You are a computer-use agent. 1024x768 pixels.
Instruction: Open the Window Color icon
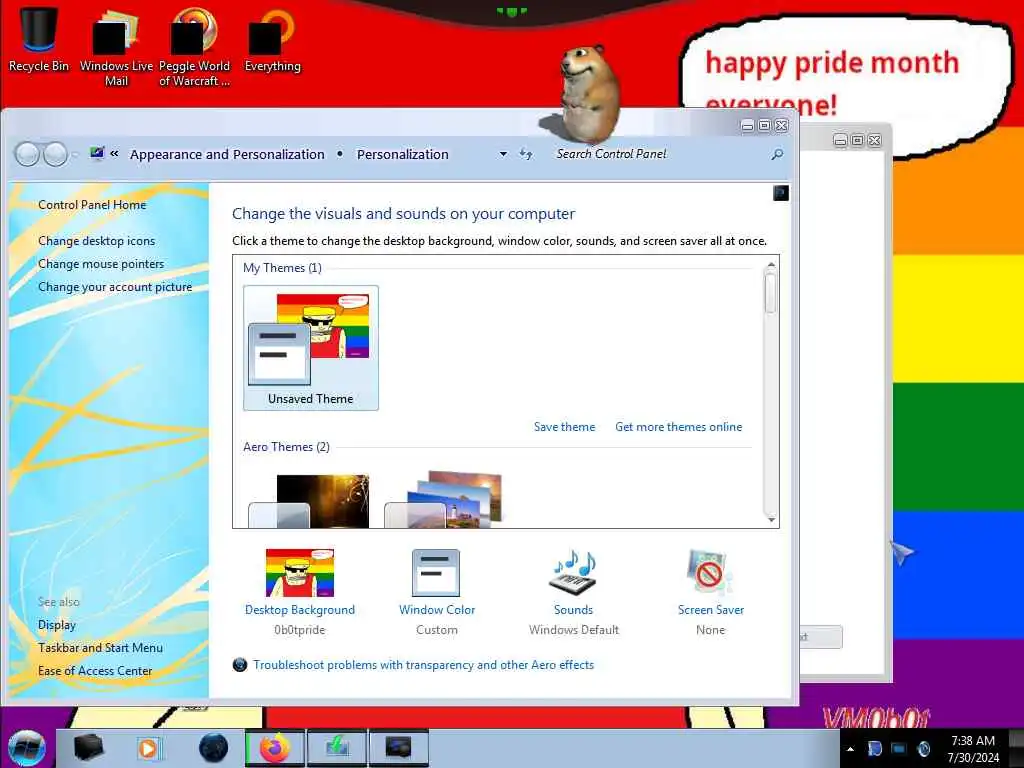(x=436, y=573)
